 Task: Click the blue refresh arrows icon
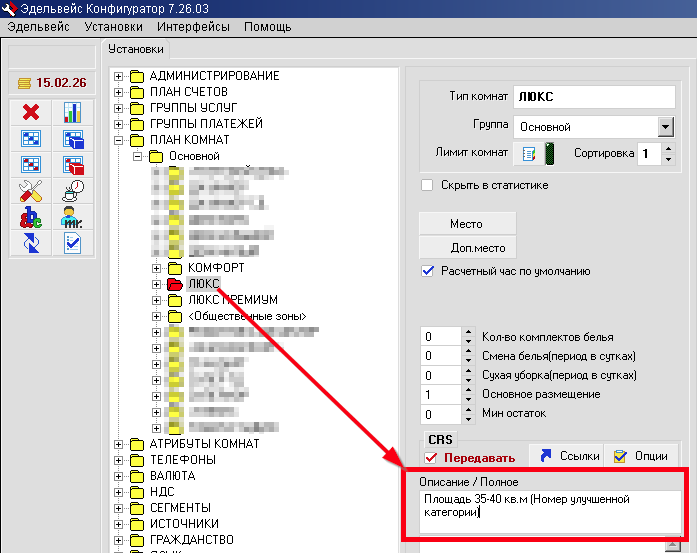[x=31, y=243]
